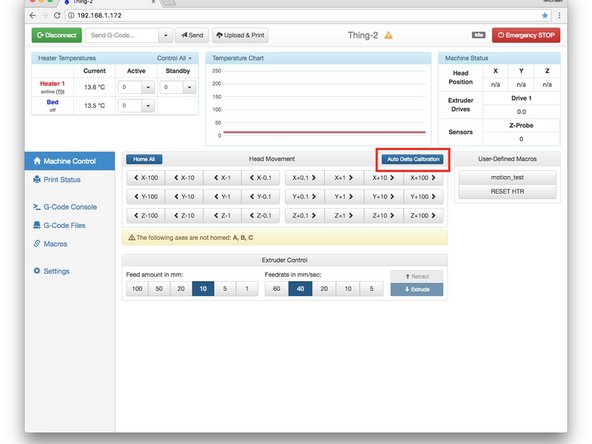Viewport: 592px width, 444px height.
Task: Select feedrate 5 mm/sec
Action: (x=372, y=289)
